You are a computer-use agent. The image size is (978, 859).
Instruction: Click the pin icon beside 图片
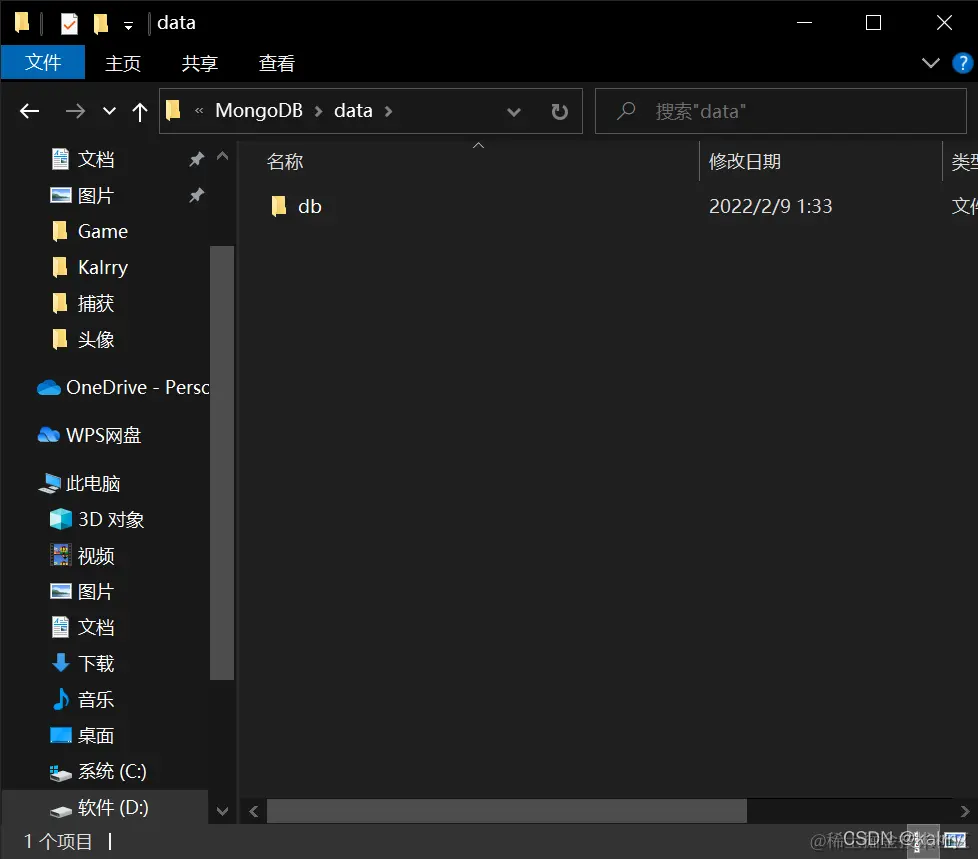[196, 195]
